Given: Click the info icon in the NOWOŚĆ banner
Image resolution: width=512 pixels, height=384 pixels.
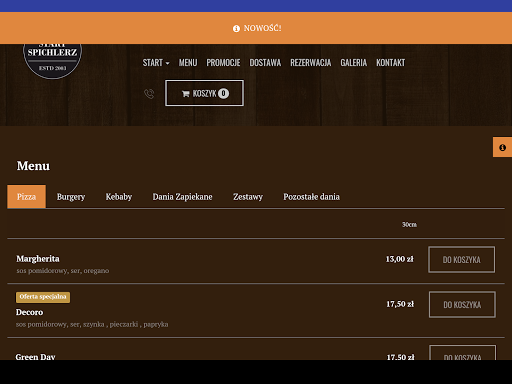Looking at the screenshot, I should click(236, 29).
